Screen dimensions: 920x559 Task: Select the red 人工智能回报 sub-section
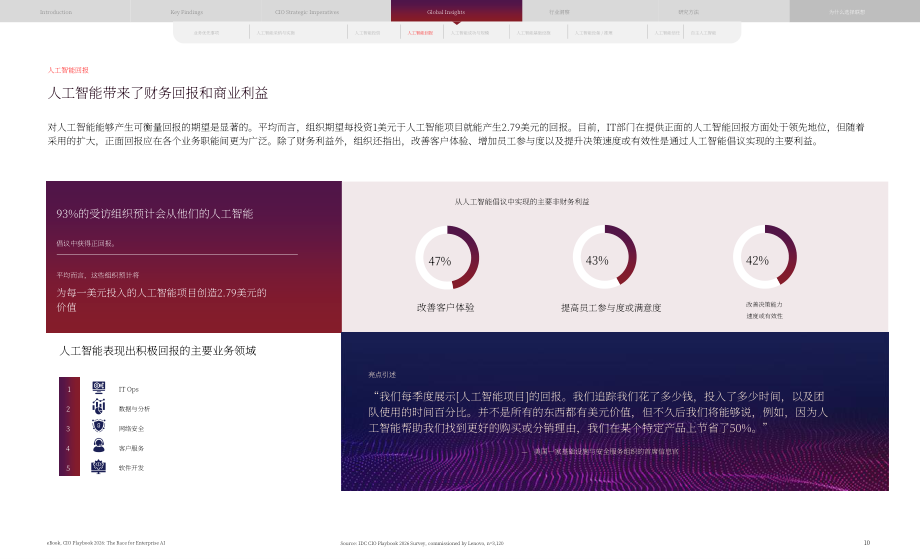tap(420, 33)
